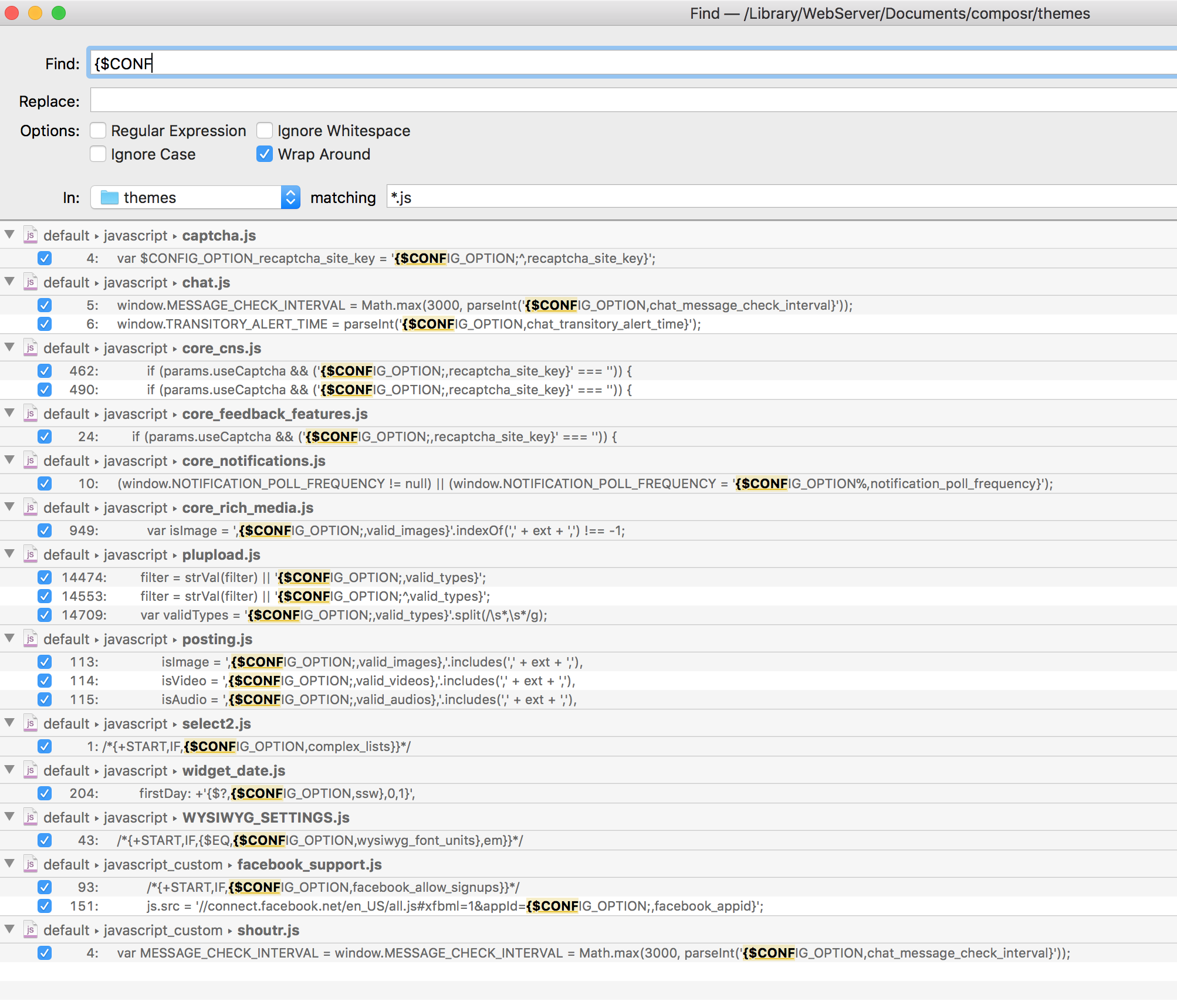Image resolution: width=1177 pixels, height=1008 pixels.
Task: Uncheck the Wrap Around option
Action: [x=265, y=154]
